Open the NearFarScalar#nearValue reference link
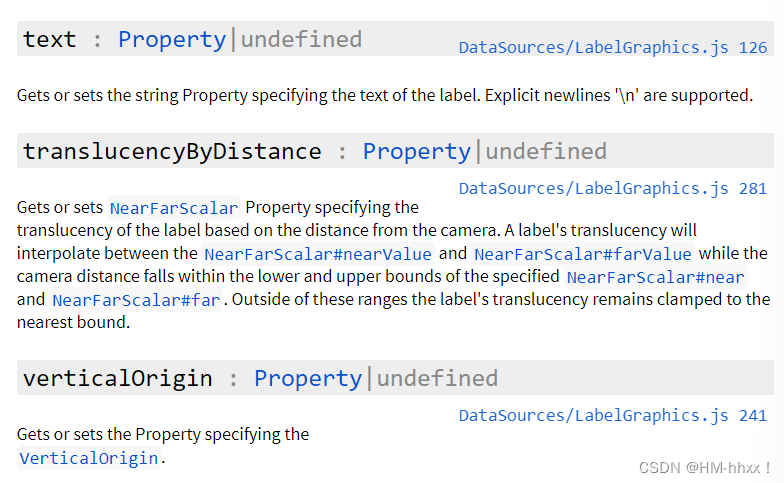This screenshot has height=483, width=784. 318,254
